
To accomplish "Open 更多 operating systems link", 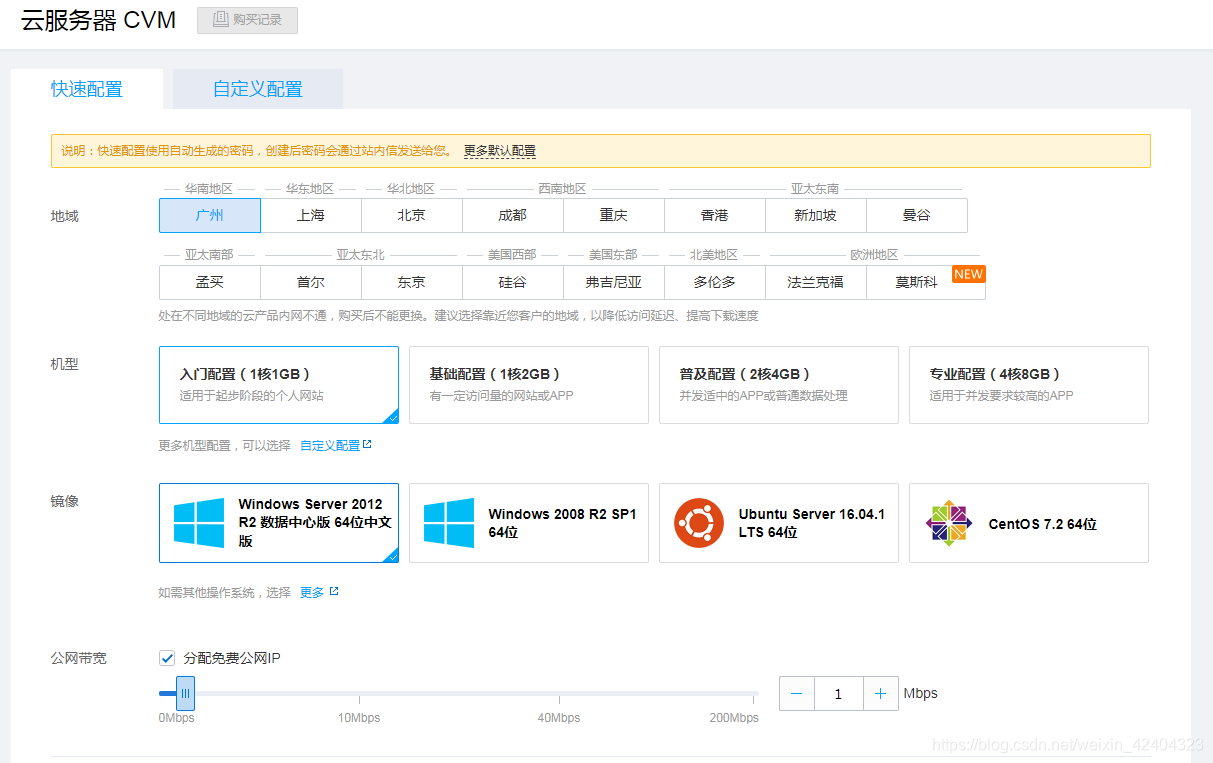I will point(312,592).
